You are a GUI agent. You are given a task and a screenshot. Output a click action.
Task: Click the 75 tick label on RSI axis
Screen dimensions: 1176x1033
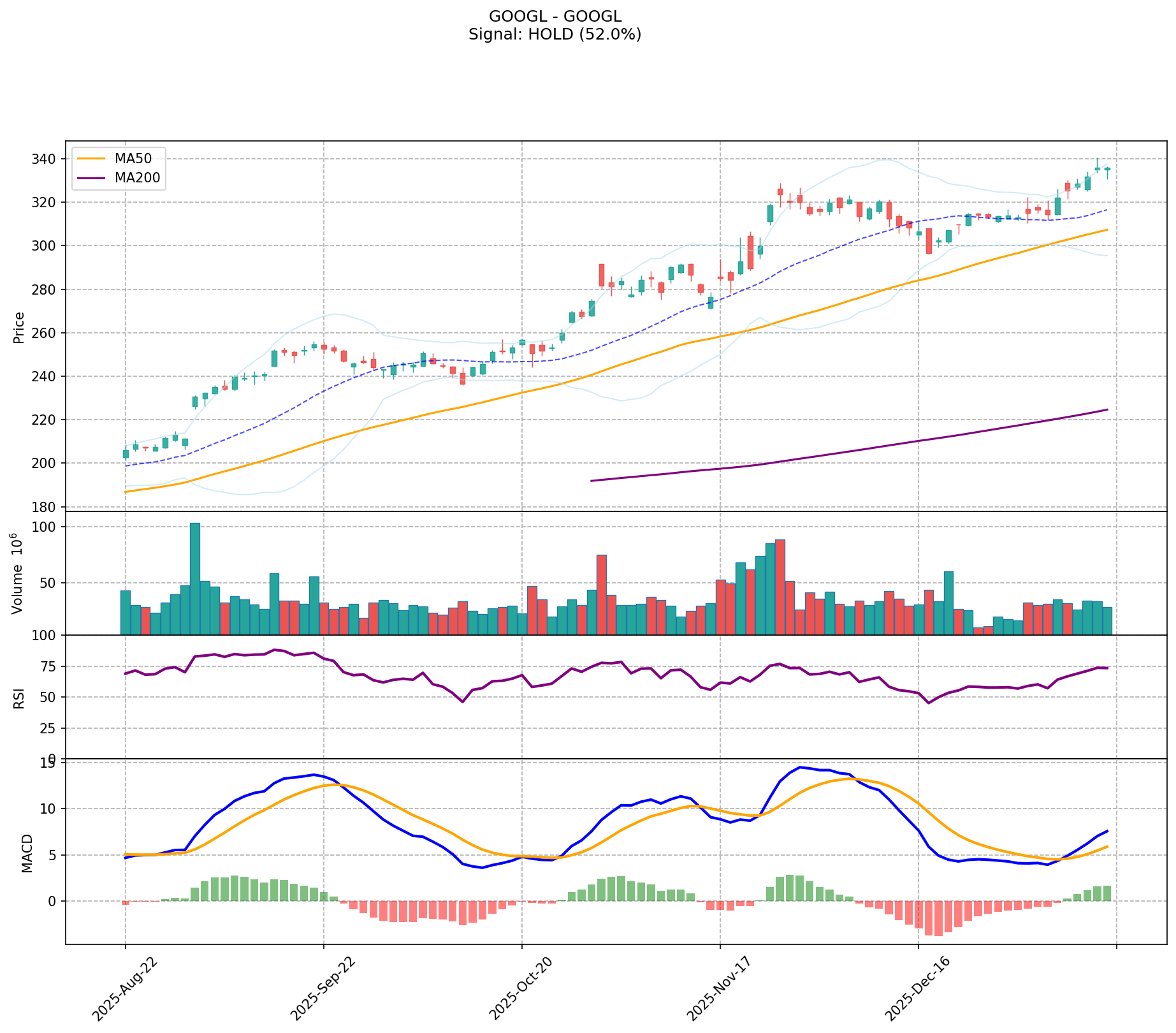pos(50,667)
